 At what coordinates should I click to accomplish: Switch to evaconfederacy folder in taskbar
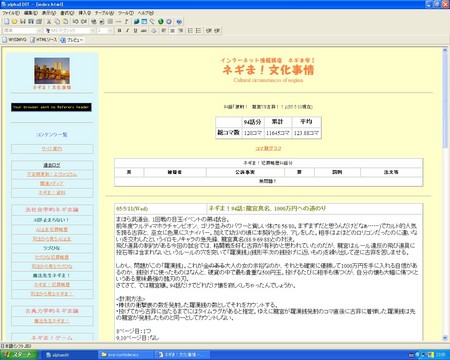[x=125, y=355]
